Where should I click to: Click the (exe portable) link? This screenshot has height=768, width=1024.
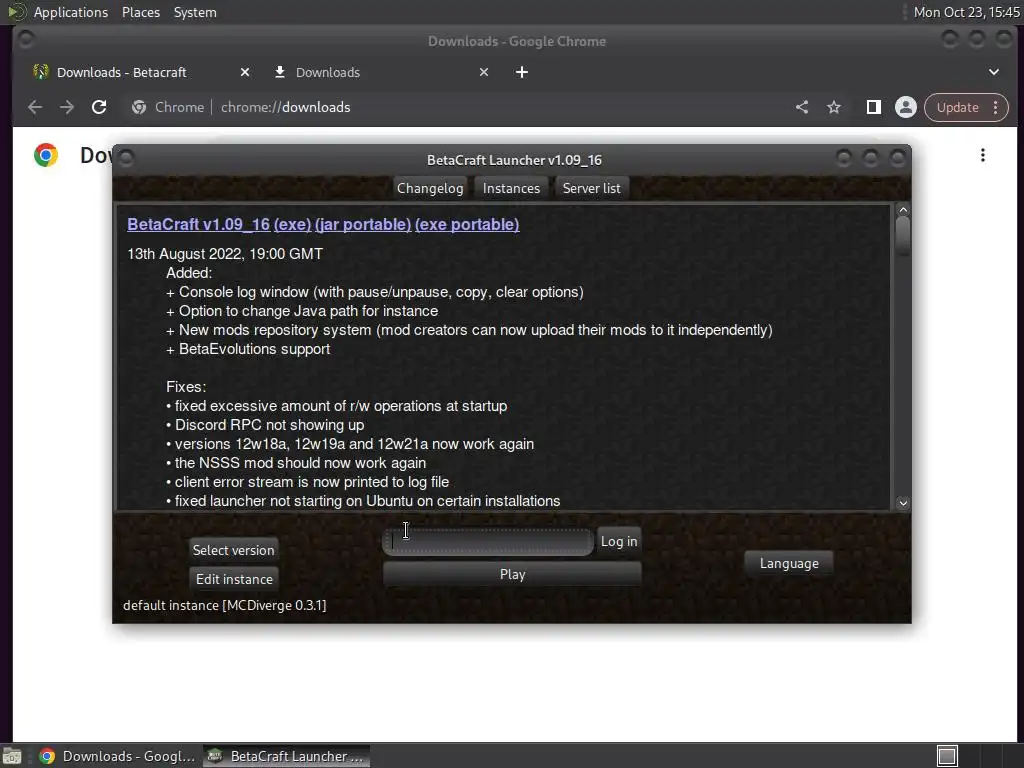[x=467, y=224]
